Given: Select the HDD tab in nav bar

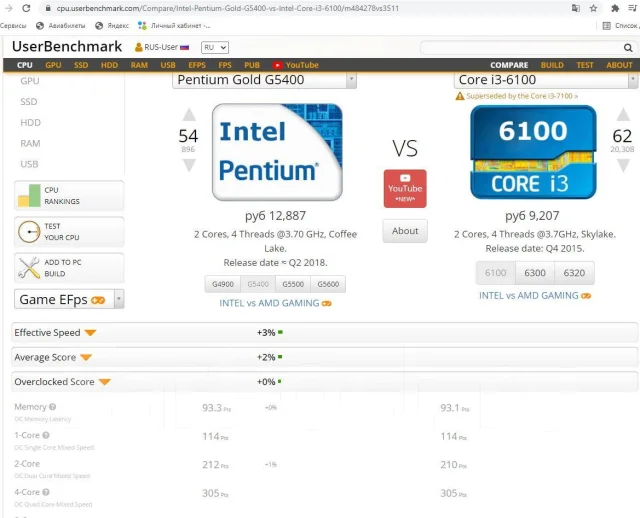Looking at the screenshot, I should [109, 65].
